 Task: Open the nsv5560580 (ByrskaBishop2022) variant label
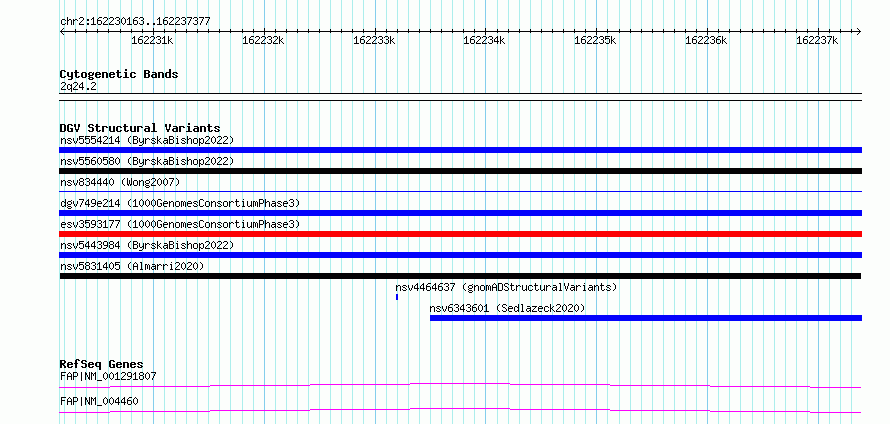147,161
